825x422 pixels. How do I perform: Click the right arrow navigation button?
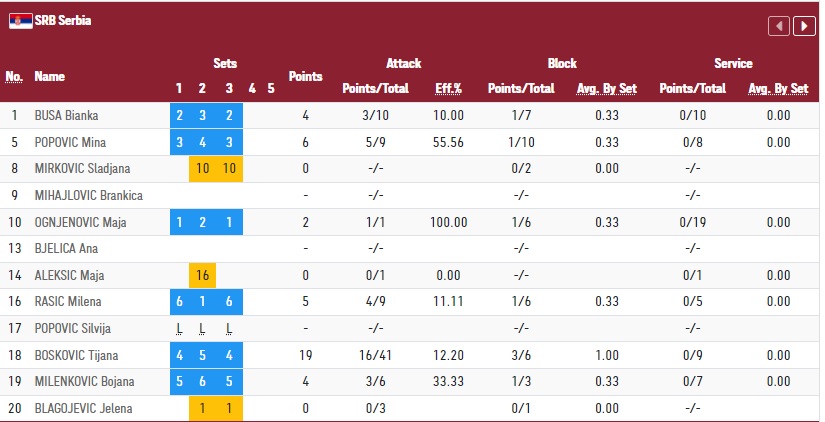click(802, 26)
